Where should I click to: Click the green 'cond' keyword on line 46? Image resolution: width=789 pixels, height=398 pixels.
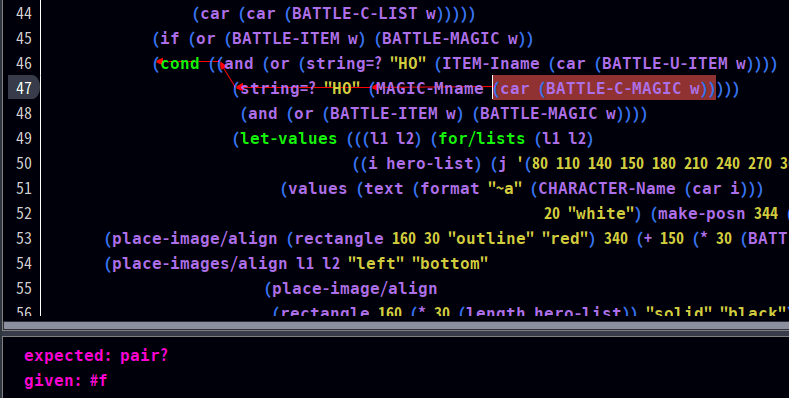180,63
